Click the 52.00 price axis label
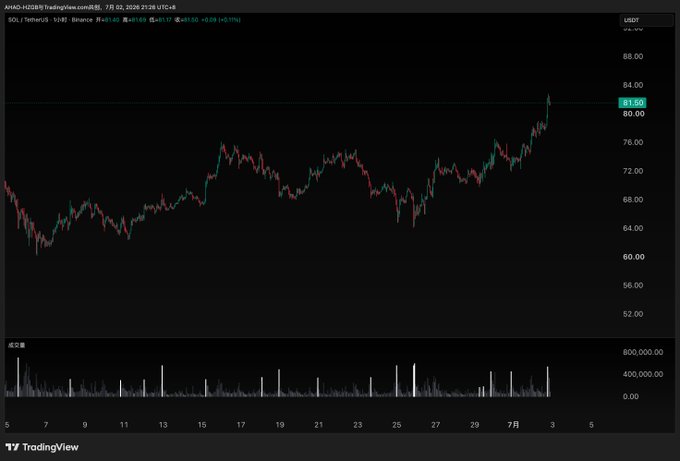 633,314
